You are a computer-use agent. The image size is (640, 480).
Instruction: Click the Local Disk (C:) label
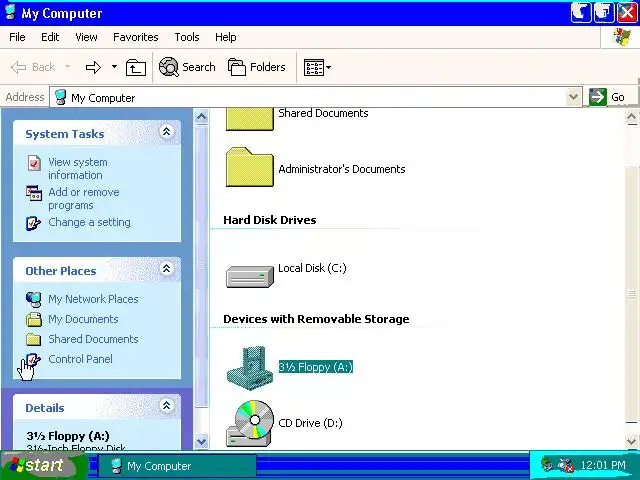point(312,268)
